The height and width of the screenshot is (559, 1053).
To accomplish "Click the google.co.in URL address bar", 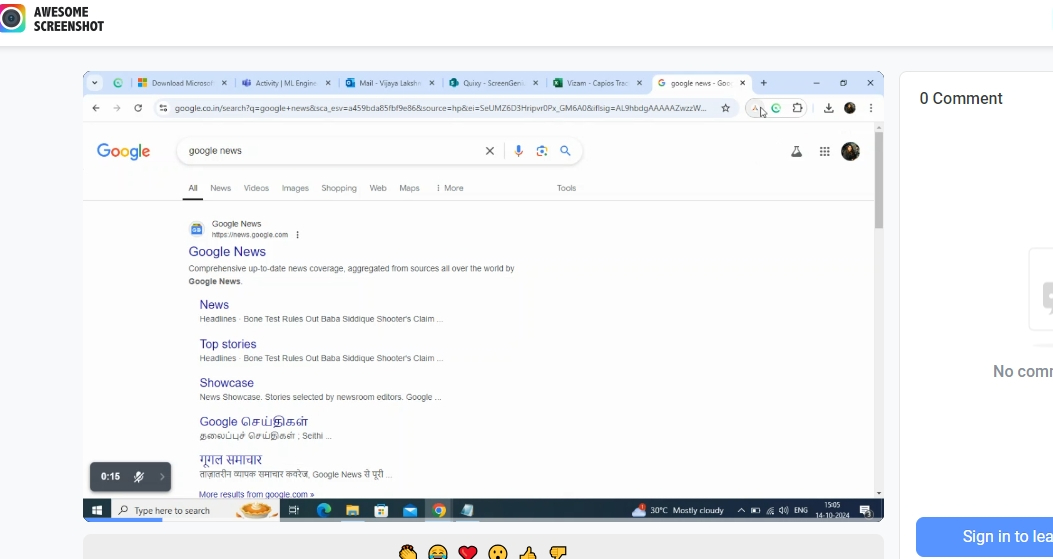I will click(440, 108).
